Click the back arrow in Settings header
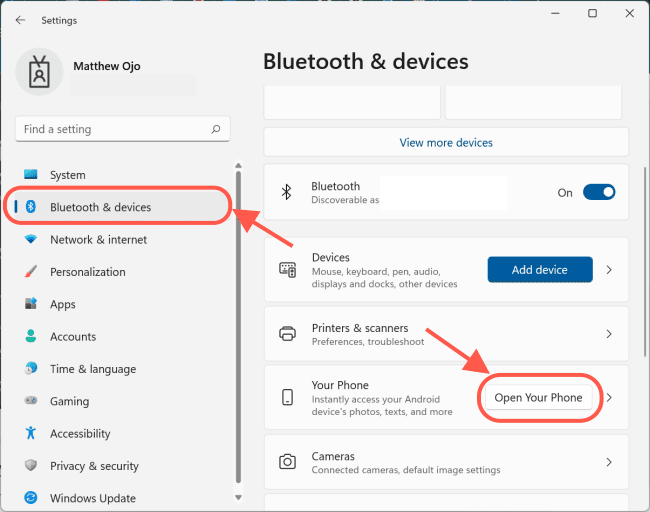Viewport: 650px width, 512px height. [x=20, y=20]
